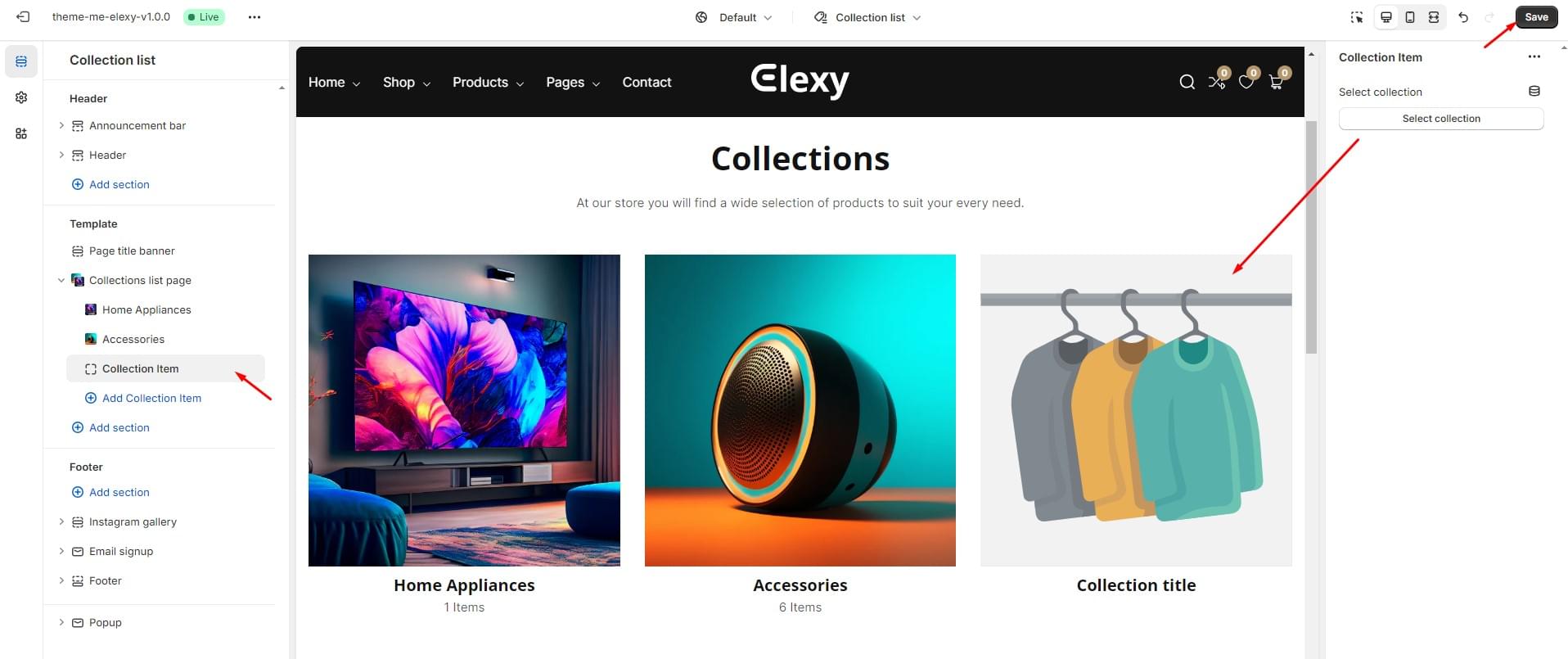Open theme actions three-dot menu

pos(255,17)
